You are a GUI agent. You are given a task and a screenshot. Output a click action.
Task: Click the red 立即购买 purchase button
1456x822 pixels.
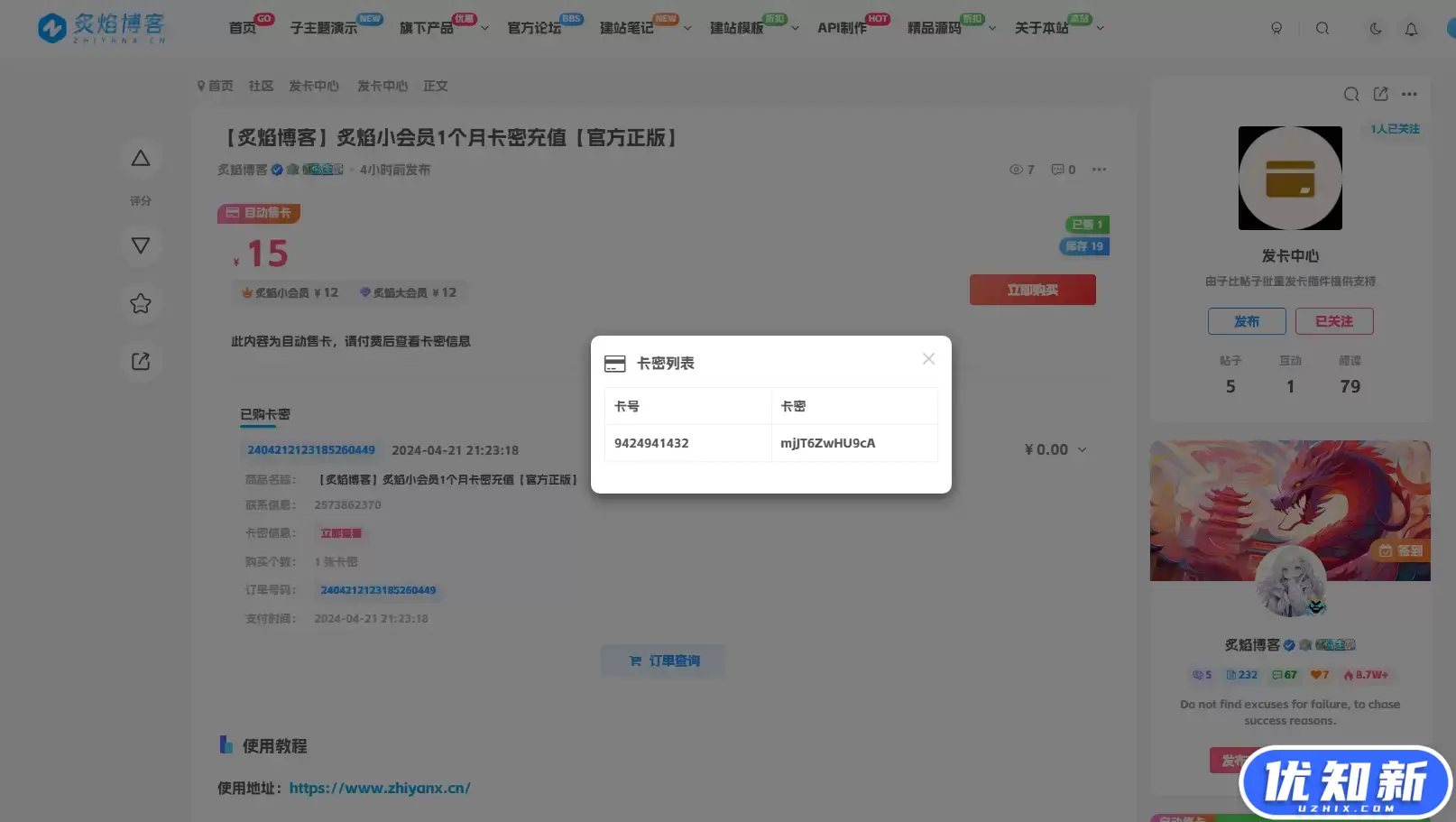(1032, 290)
